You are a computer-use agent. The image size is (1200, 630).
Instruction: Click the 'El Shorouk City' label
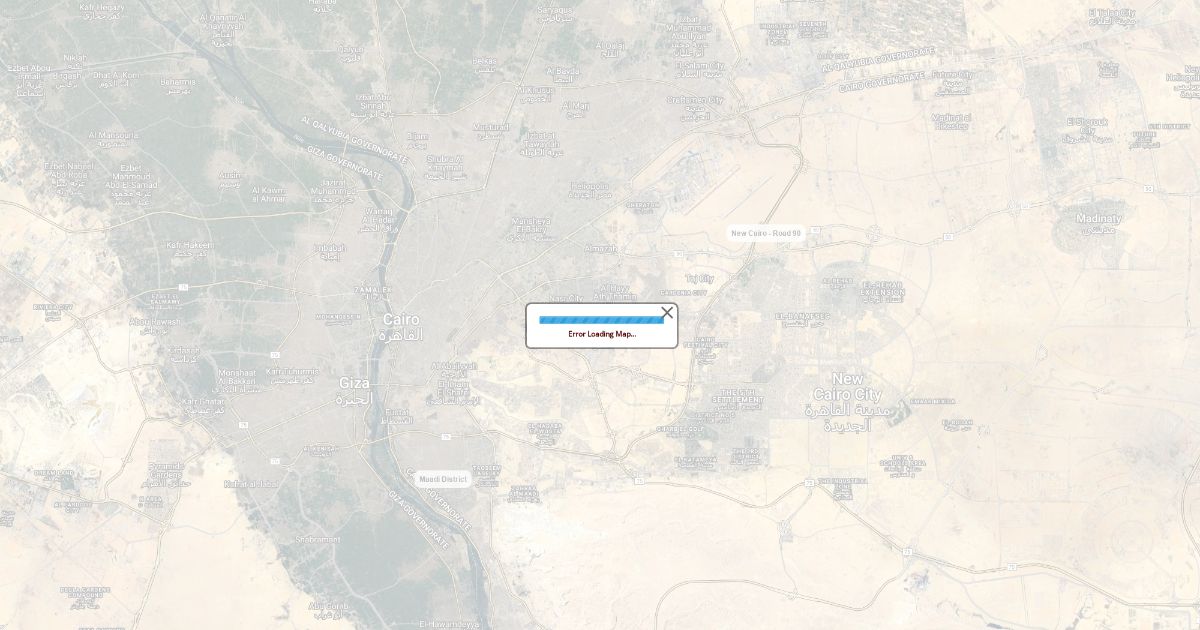(x=1087, y=126)
